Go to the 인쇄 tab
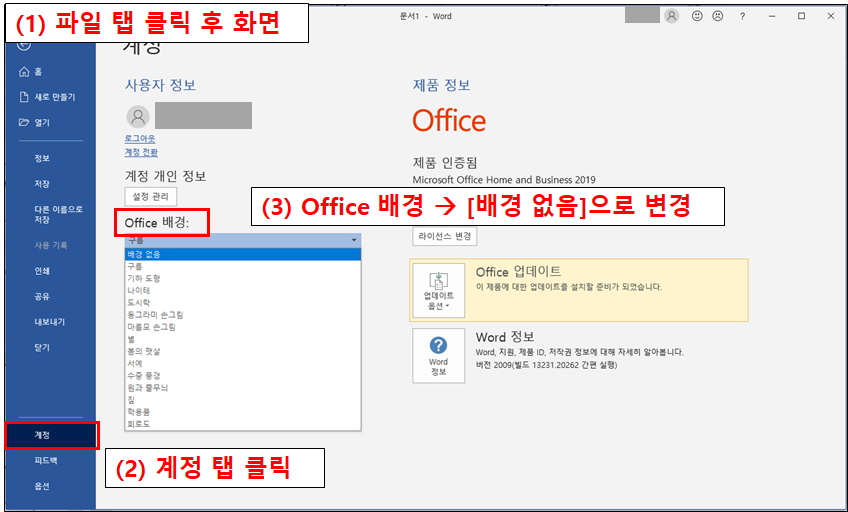The width and height of the screenshot is (848, 512). click(x=42, y=271)
